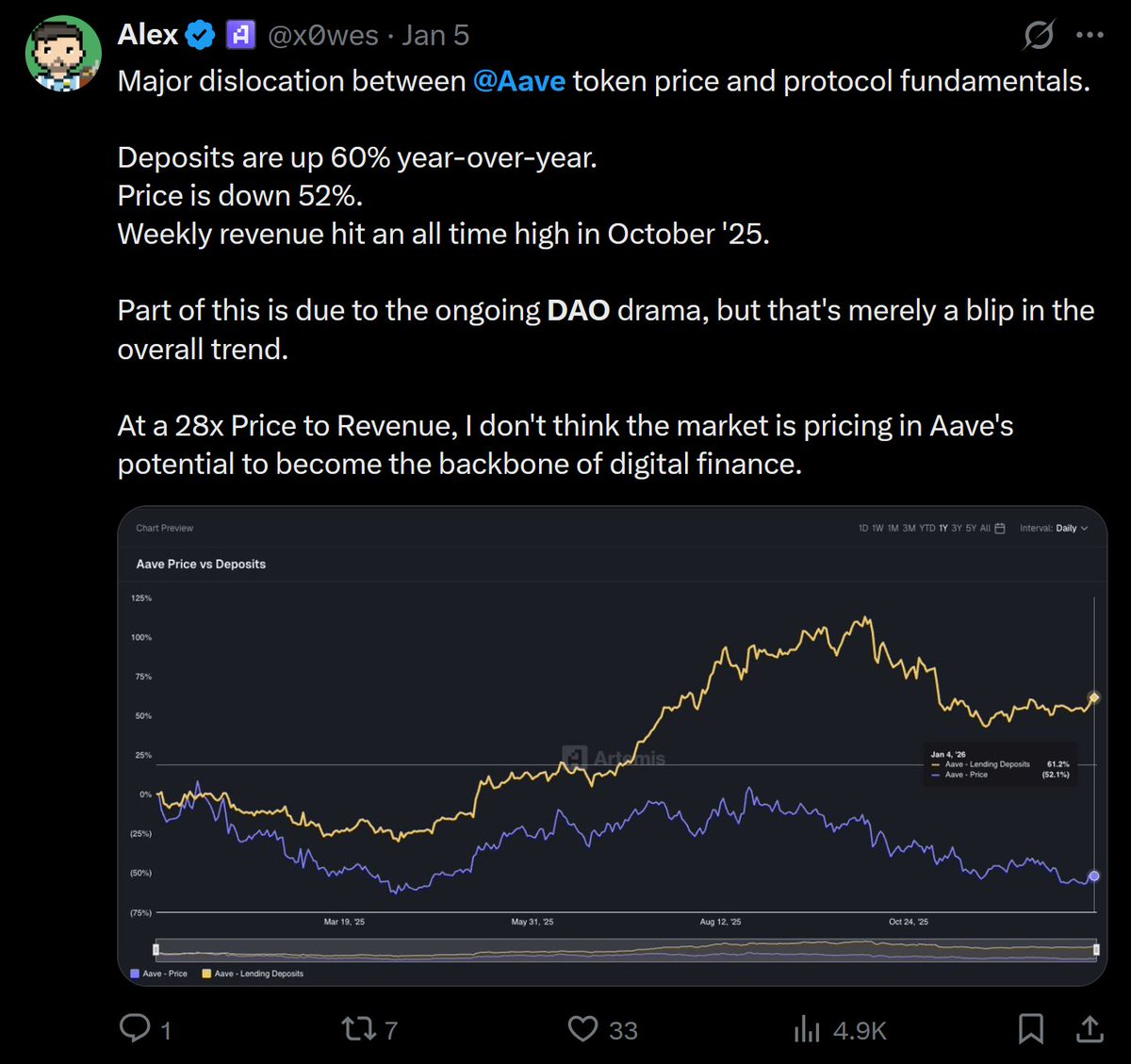Image resolution: width=1131 pixels, height=1064 pixels.
Task: Select the YTD time range
Action: (927, 529)
